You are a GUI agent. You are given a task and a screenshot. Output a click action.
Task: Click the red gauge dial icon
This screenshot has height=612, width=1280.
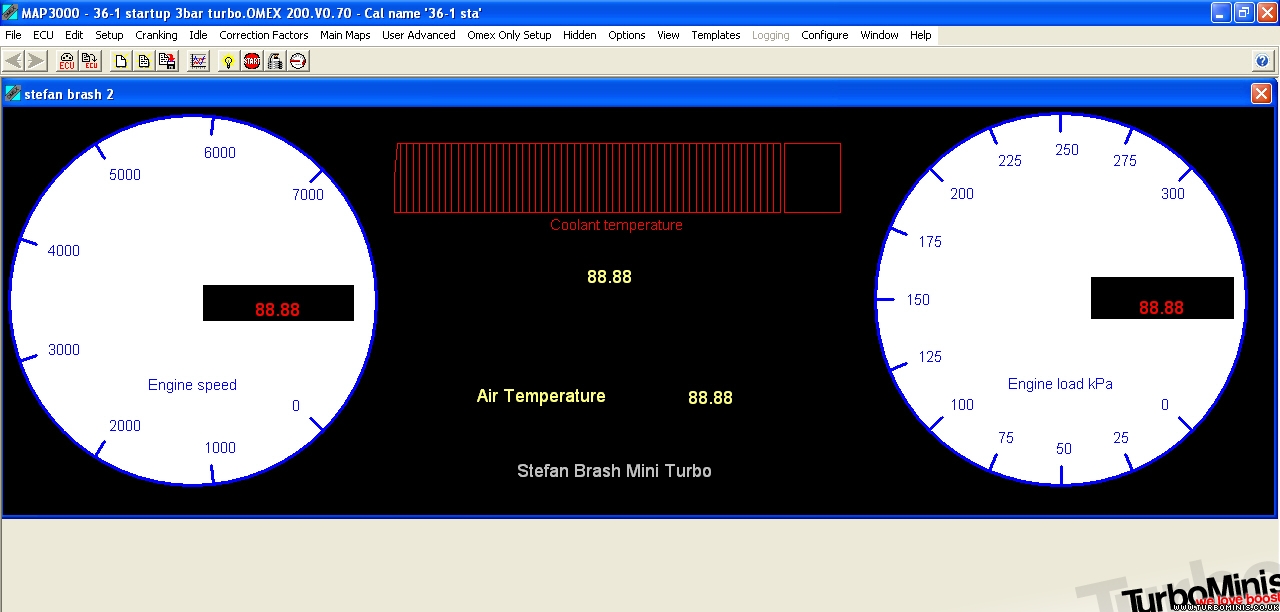pyautogui.click(x=298, y=62)
